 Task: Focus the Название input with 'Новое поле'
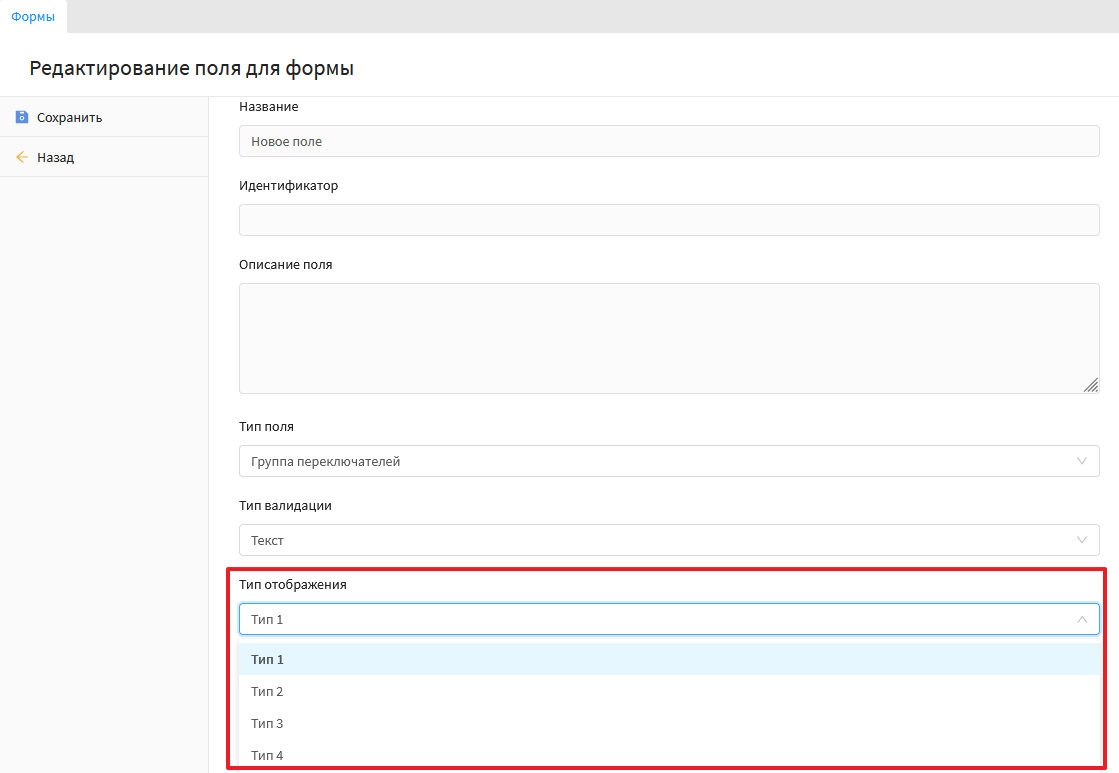(668, 141)
